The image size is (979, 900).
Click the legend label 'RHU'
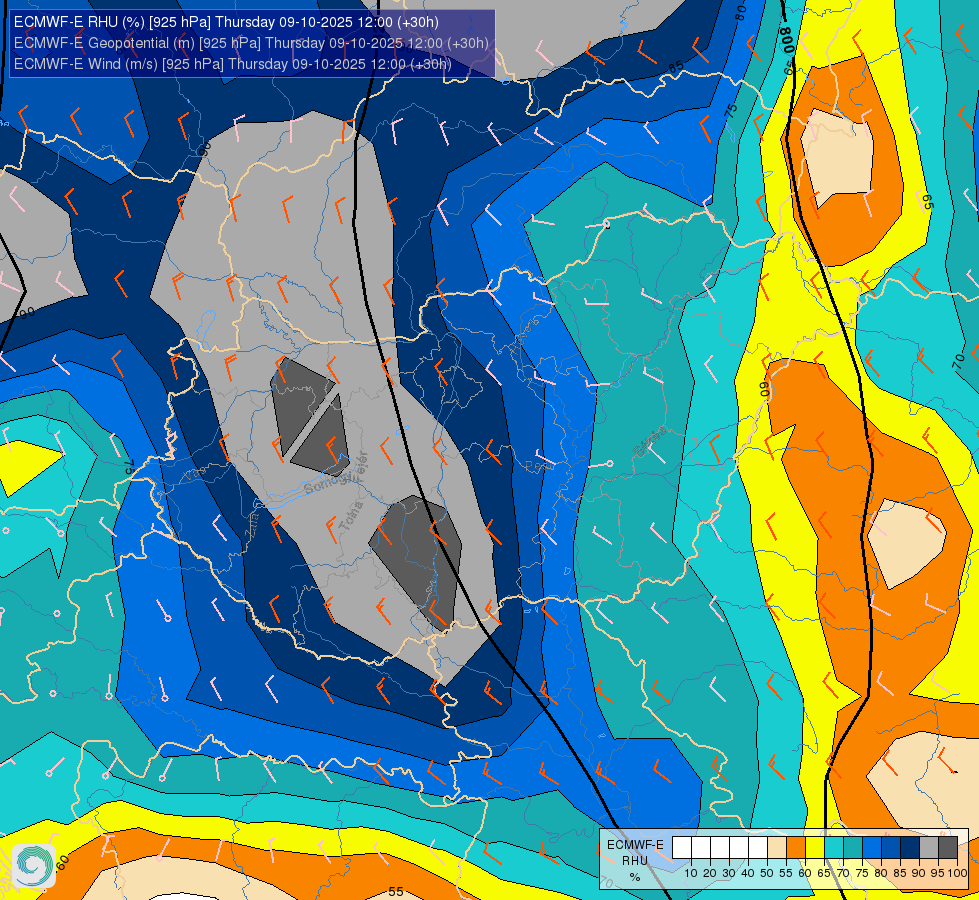[x=635, y=861]
